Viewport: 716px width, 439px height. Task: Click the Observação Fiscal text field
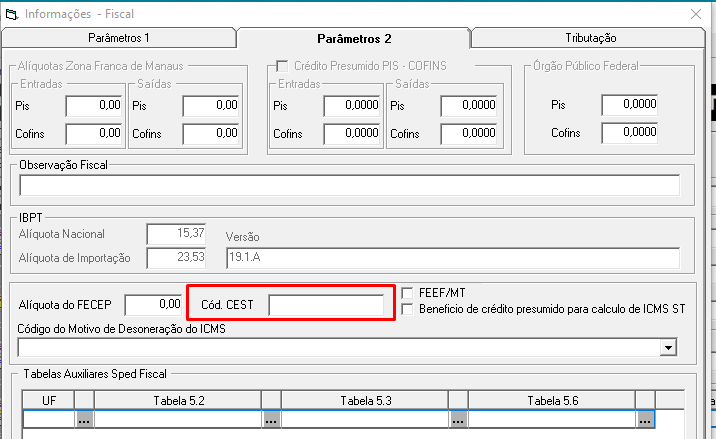pyautogui.click(x=349, y=185)
